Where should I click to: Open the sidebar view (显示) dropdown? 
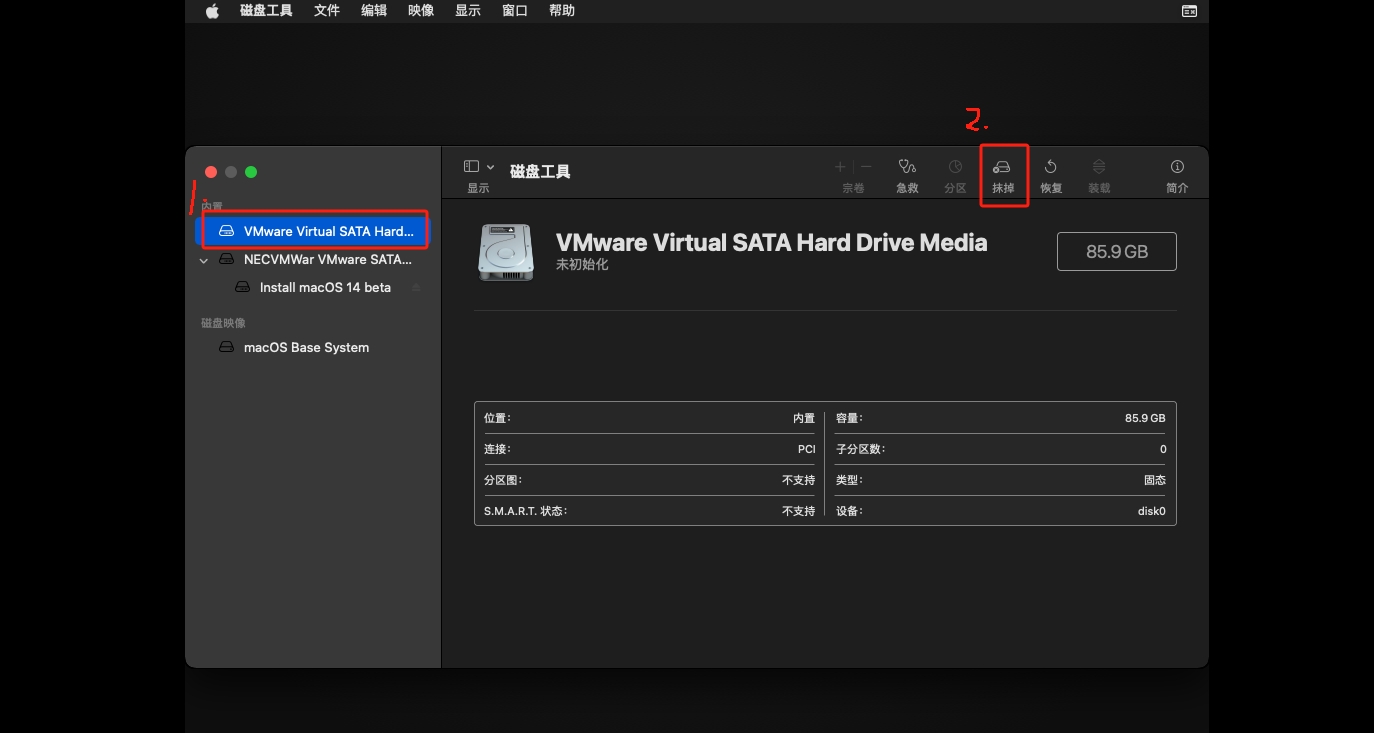click(x=479, y=167)
